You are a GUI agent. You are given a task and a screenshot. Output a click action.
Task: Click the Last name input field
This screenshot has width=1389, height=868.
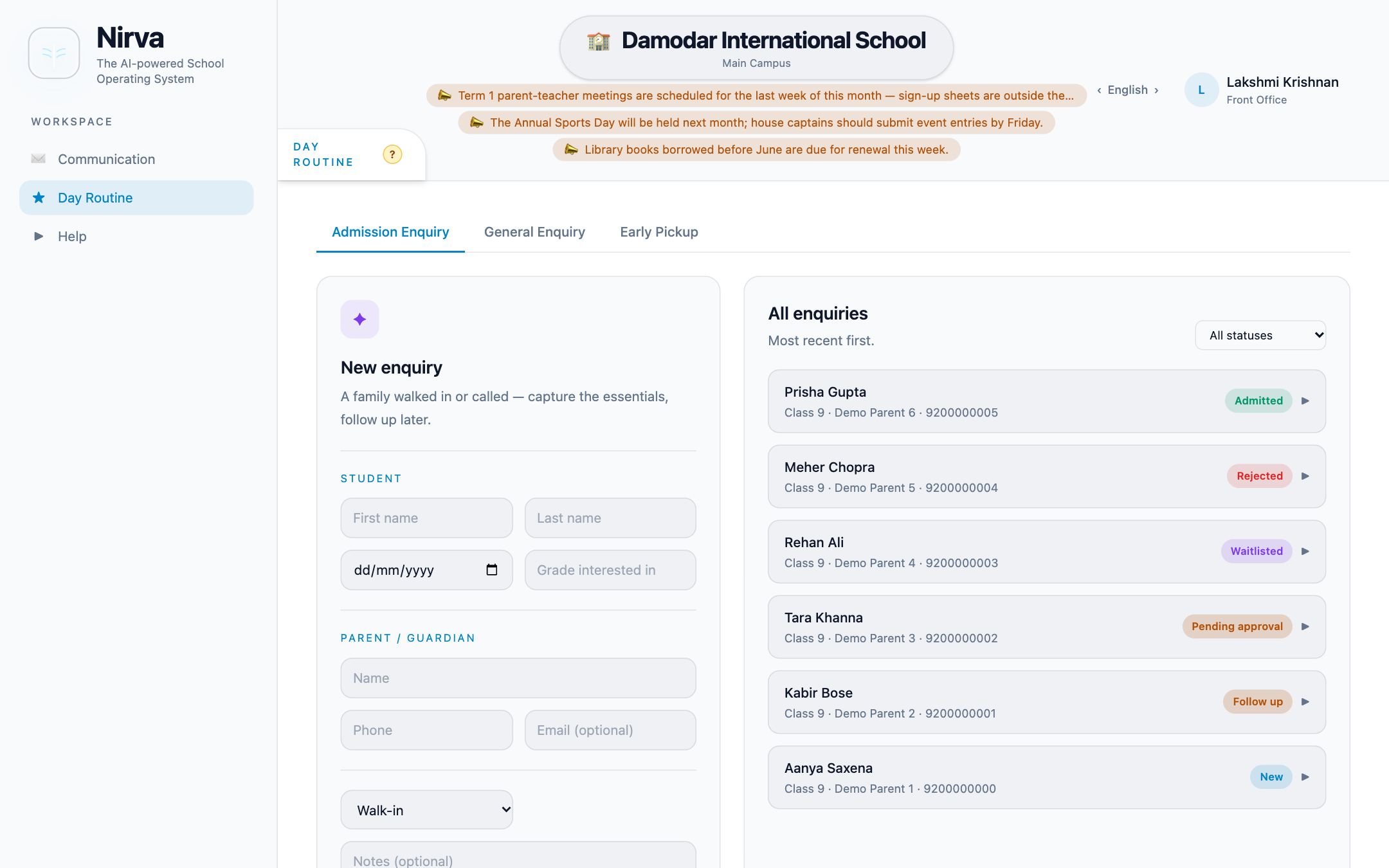tap(610, 518)
